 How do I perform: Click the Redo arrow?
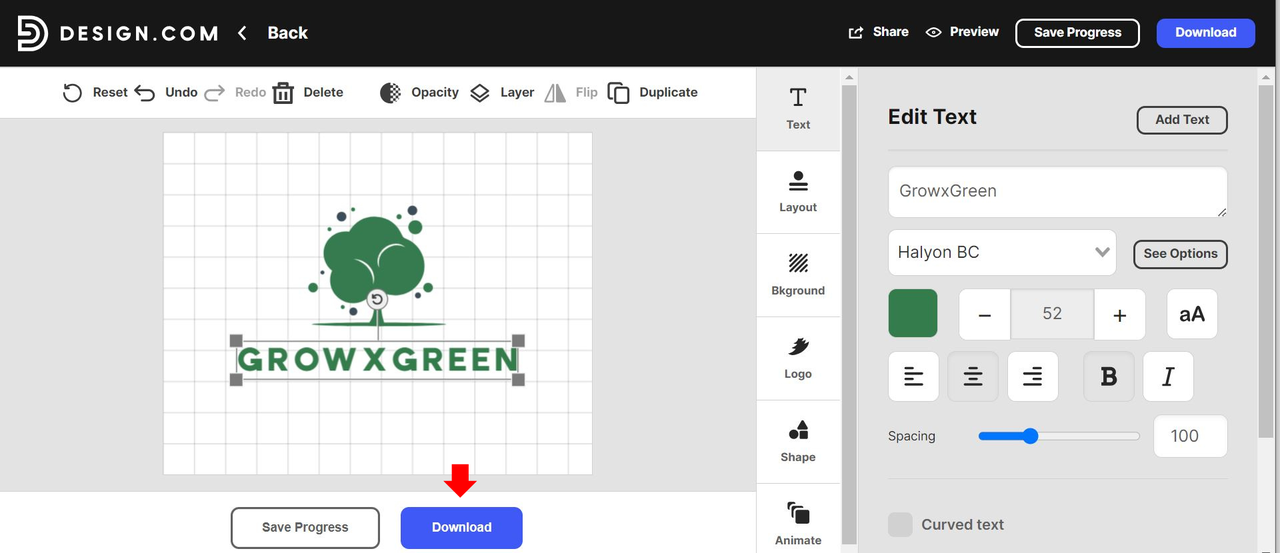click(x=214, y=93)
